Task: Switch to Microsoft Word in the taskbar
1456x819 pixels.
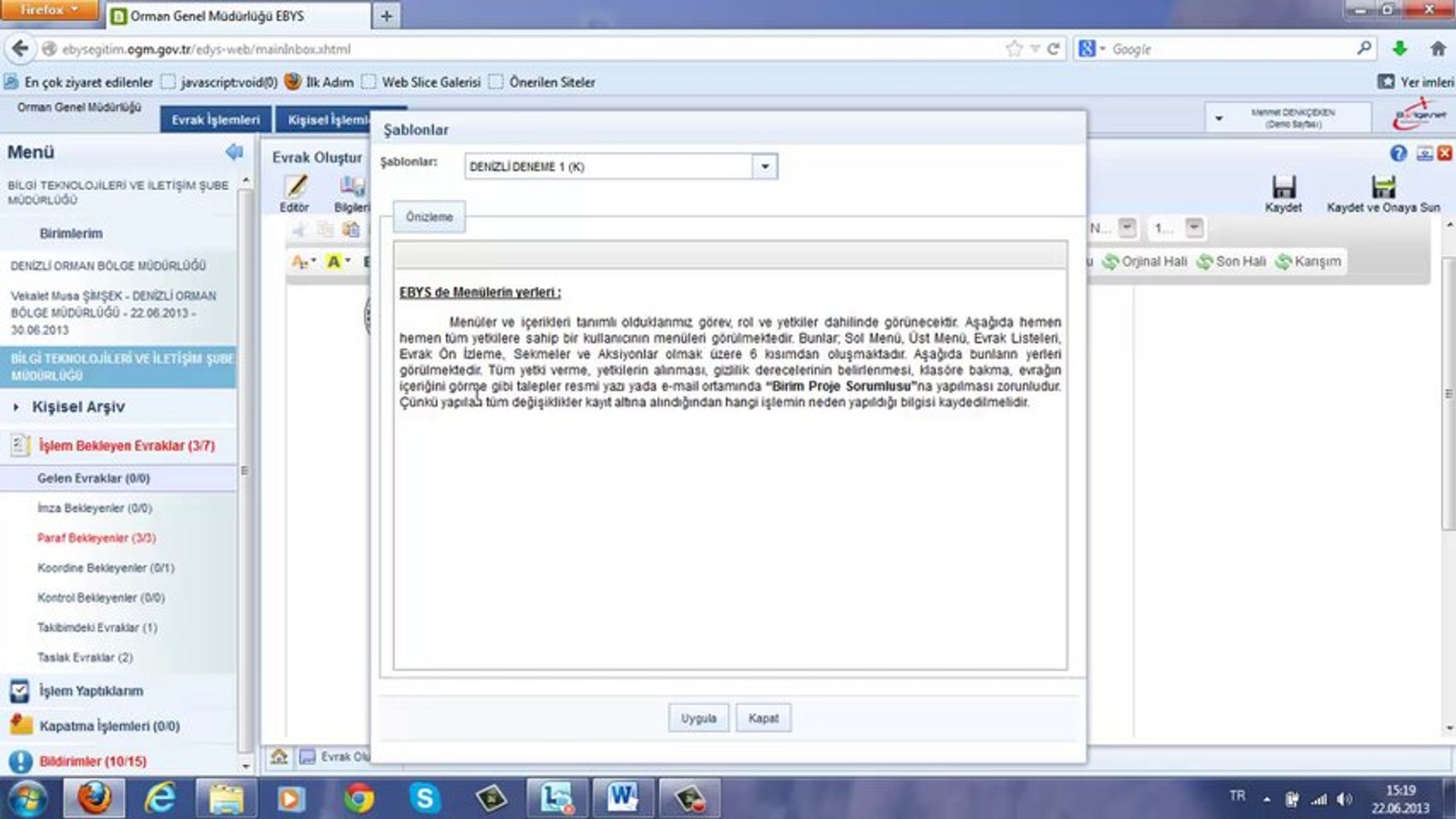Action: tap(622, 798)
